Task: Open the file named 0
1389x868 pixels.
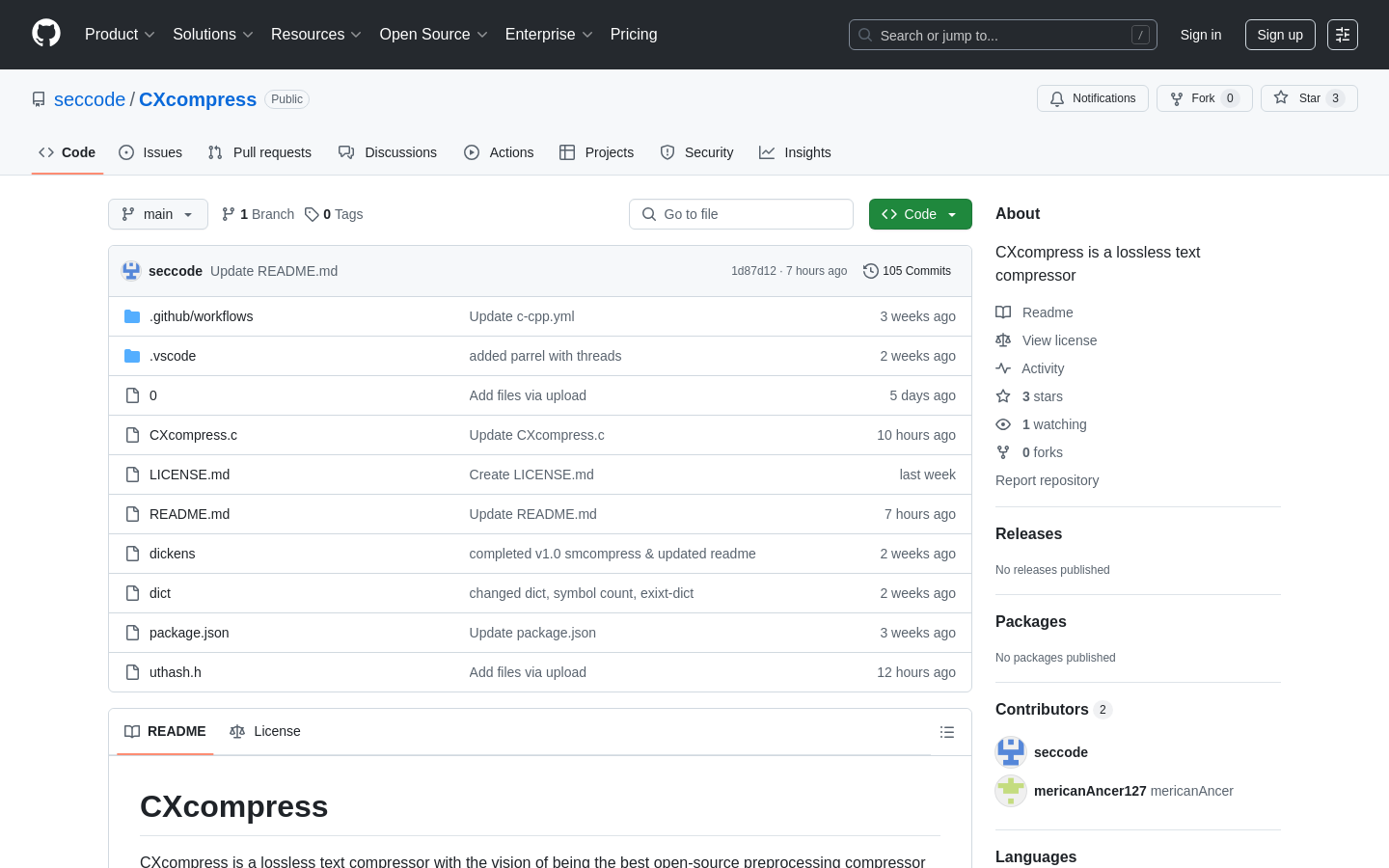Action: (x=153, y=395)
